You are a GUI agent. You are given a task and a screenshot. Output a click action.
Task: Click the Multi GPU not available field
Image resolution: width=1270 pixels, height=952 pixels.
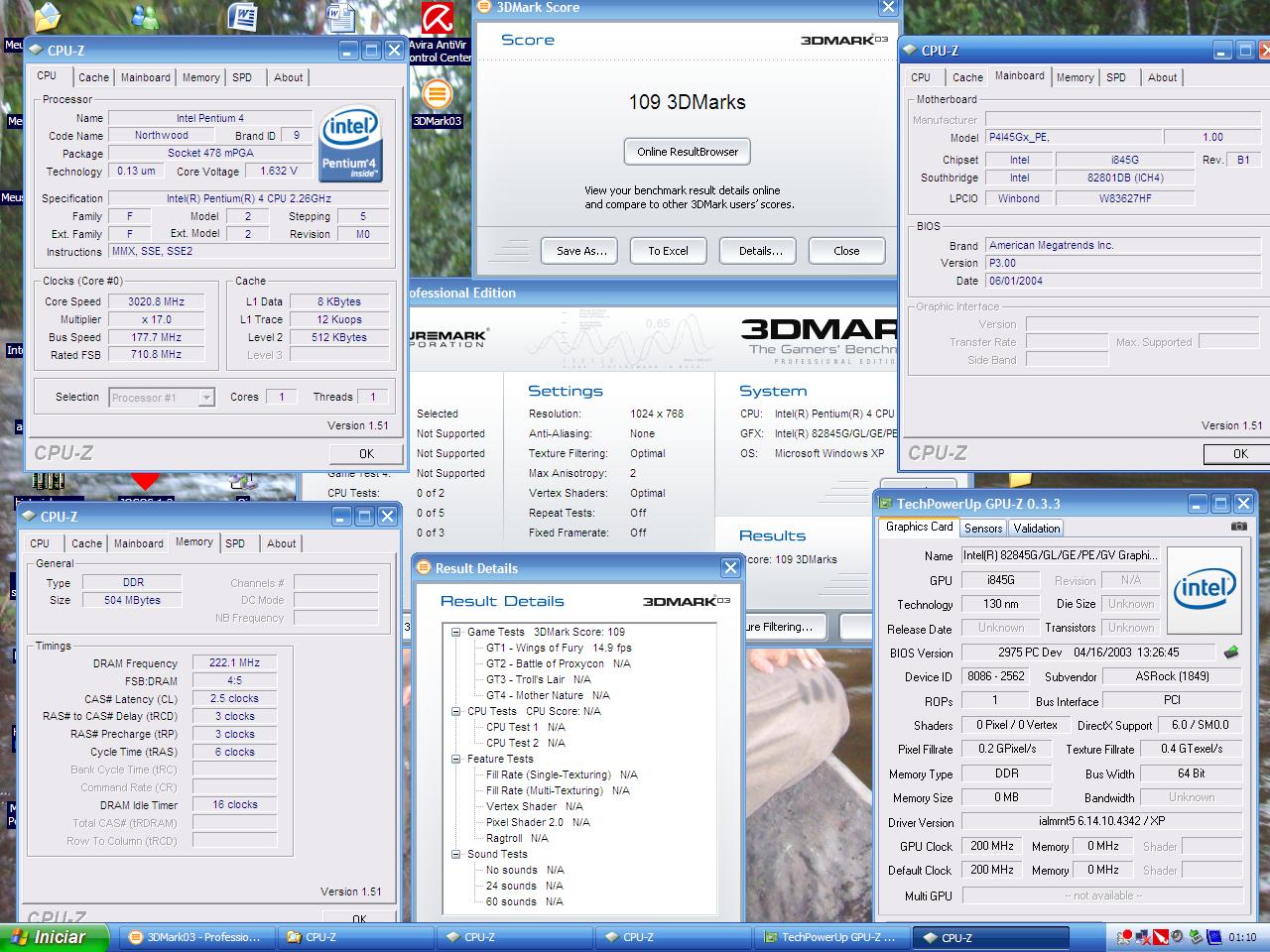pyautogui.click(x=1101, y=894)
